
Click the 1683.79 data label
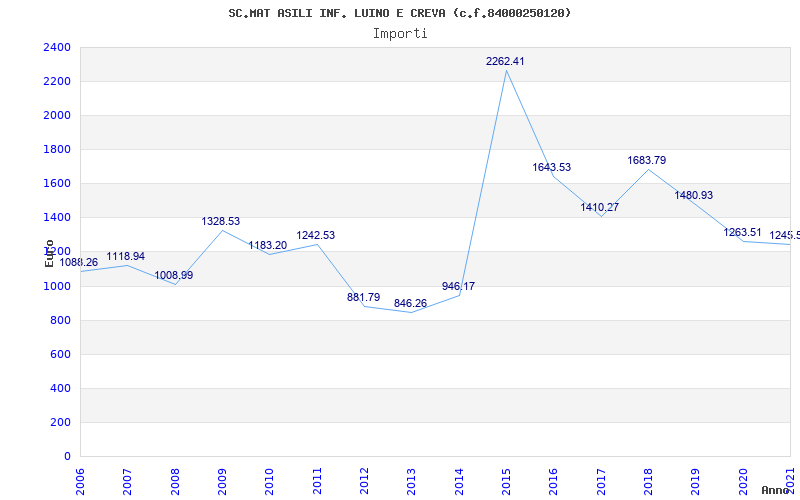point(646,160)
